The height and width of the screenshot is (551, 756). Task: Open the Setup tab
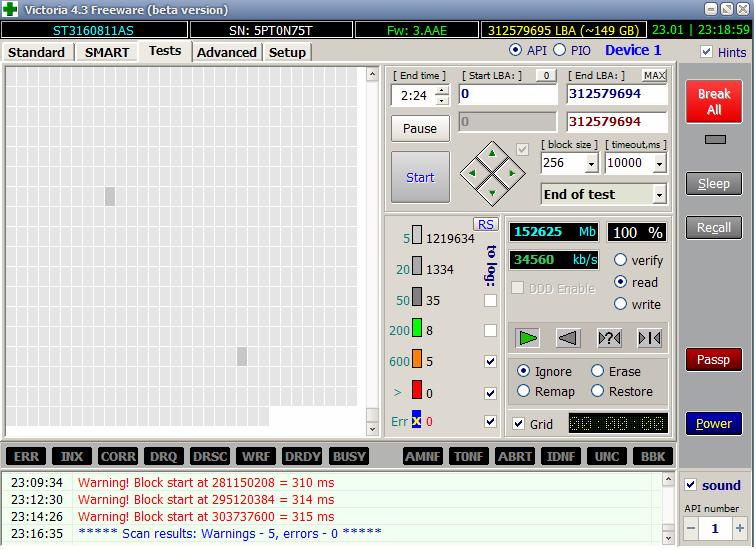click(287, 52)
